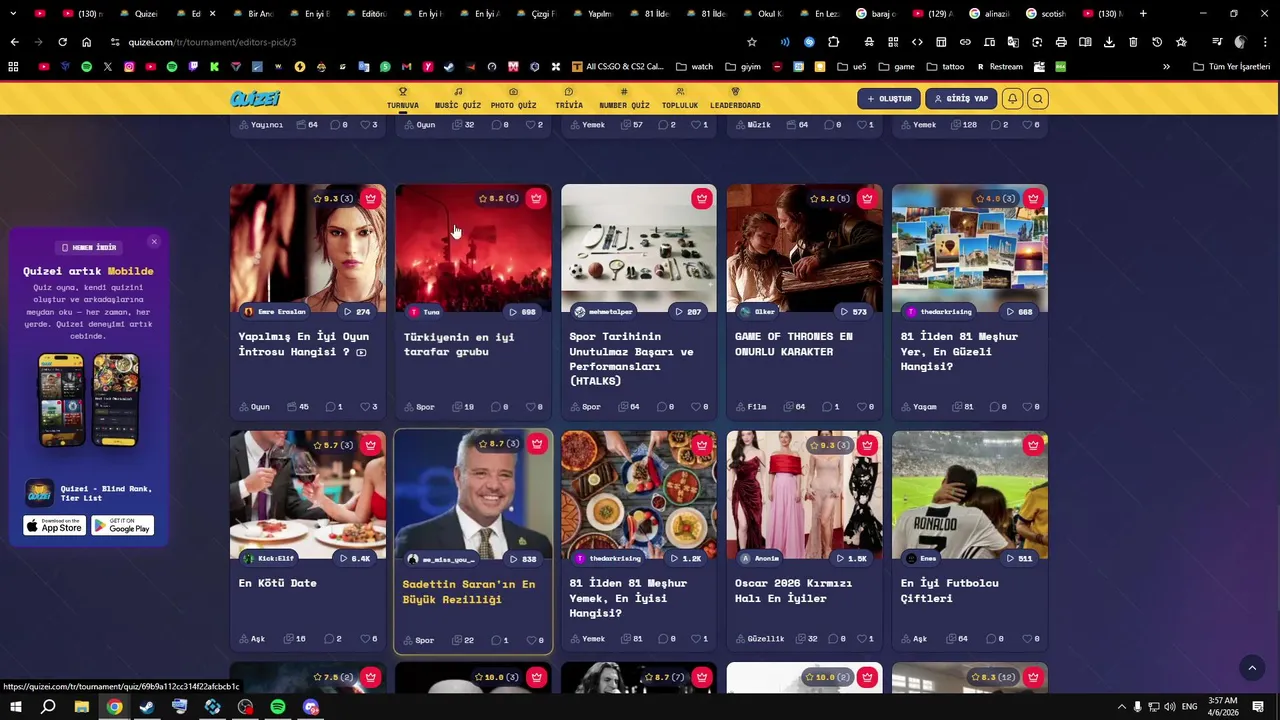
Task: Open the Photo Quiz tab
Action: coord(513,98)
